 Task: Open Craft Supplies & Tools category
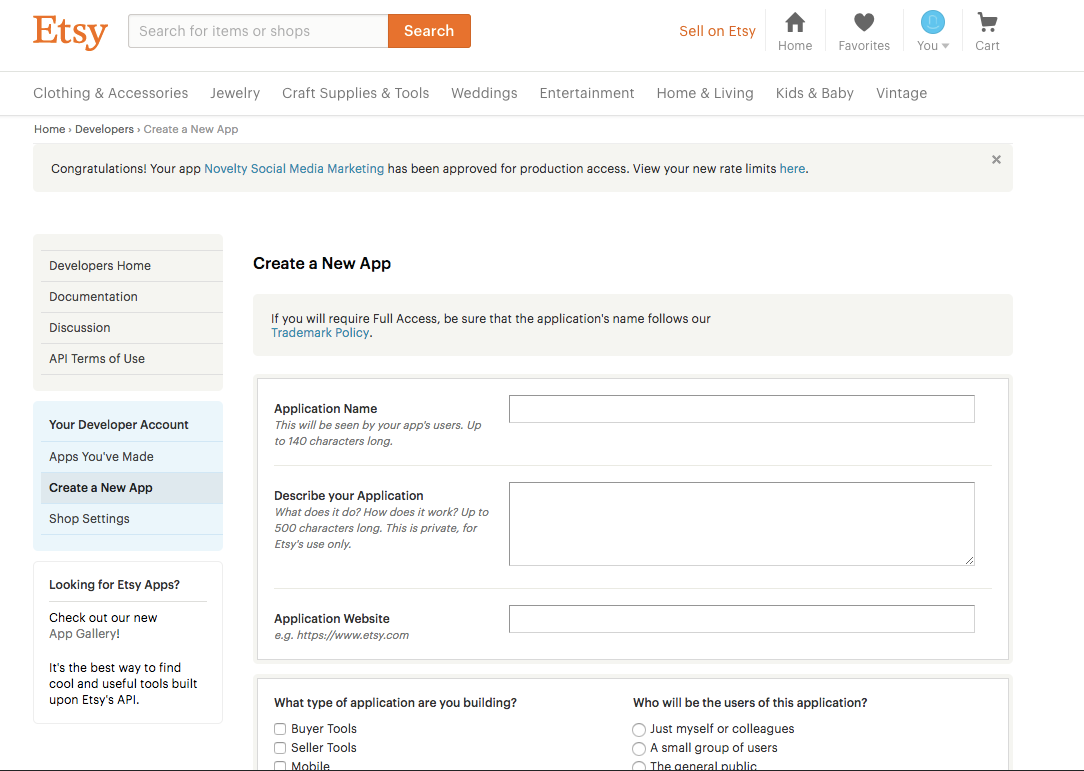(x=355, y=93)
